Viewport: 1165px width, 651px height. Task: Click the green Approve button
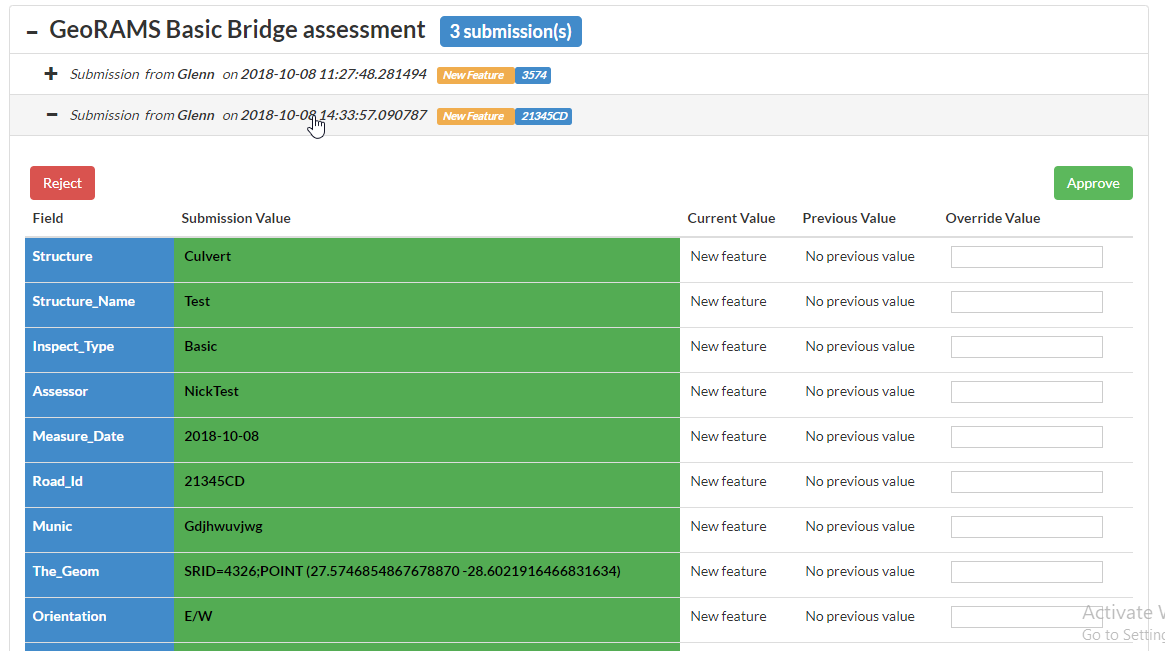pyautogui.click(x=1092, y=183)
